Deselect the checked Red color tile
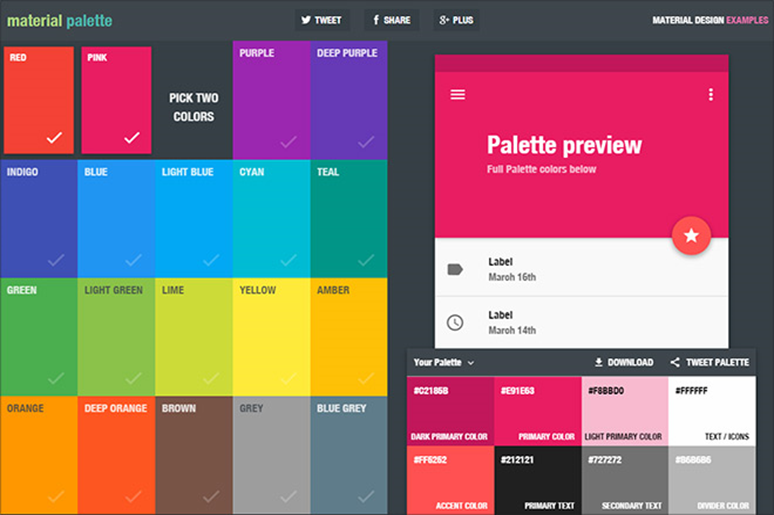The image size is (774, 515). pyautogui.click(x=39, y=100)
